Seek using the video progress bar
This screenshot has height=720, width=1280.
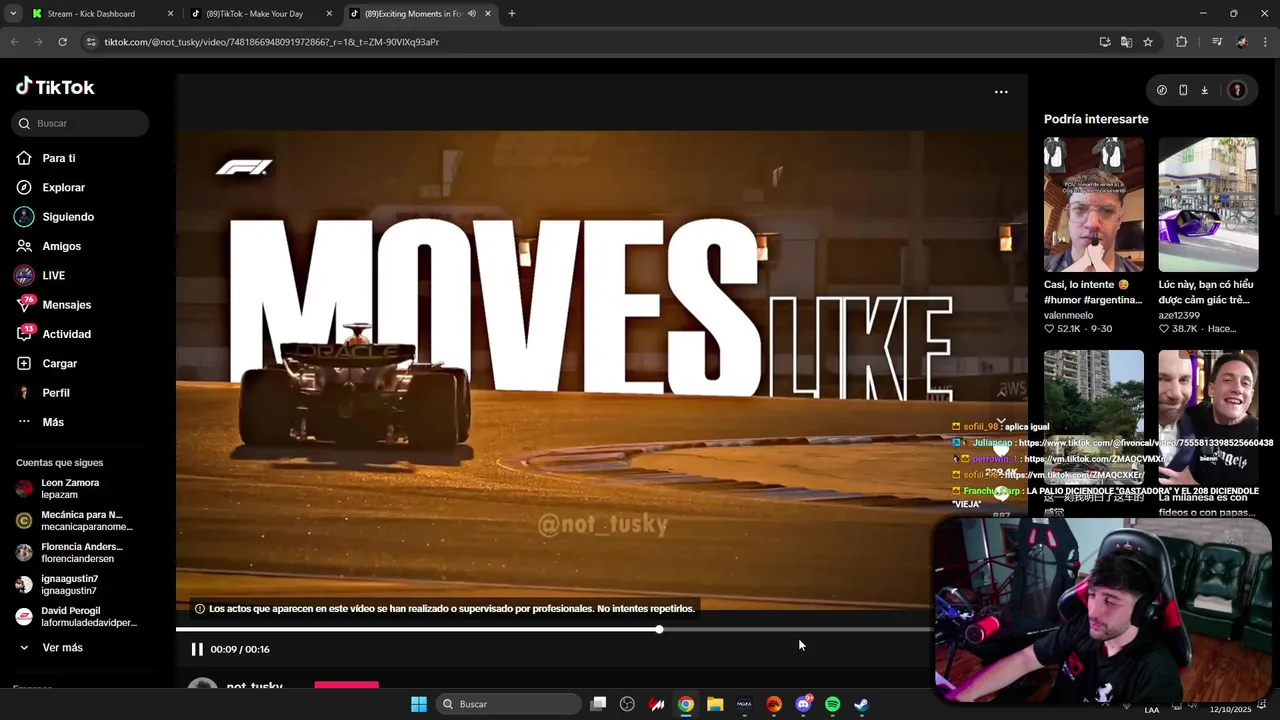(553, 629)
